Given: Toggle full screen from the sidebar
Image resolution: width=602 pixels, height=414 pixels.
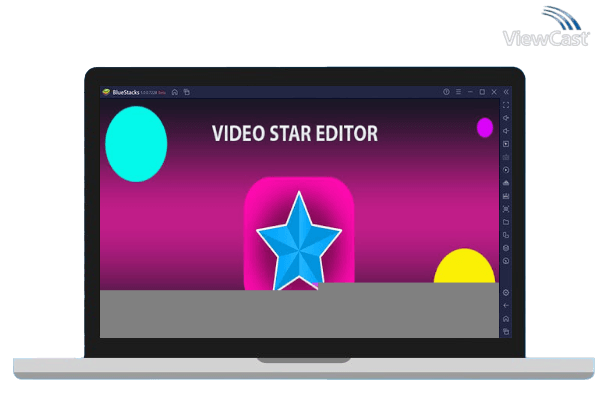Looking at the screenshot, I should pos(506,105).
